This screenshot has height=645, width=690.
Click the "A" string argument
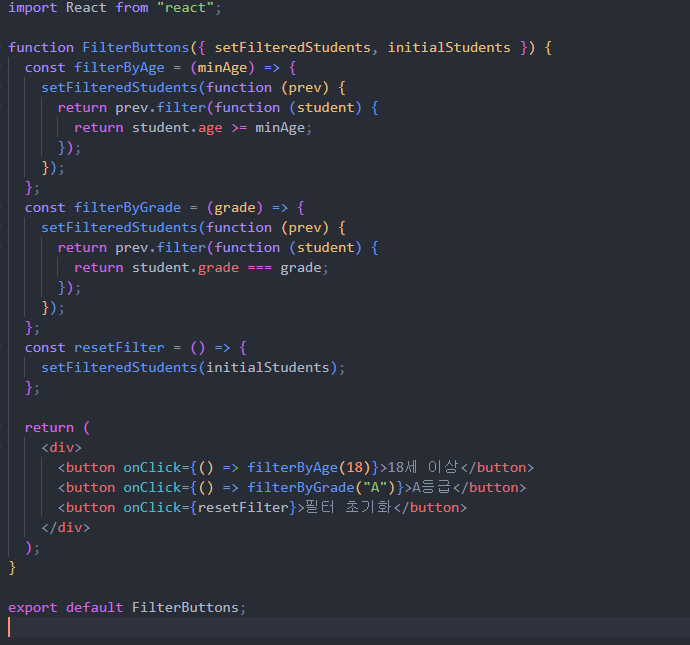(x=375, y=487)
